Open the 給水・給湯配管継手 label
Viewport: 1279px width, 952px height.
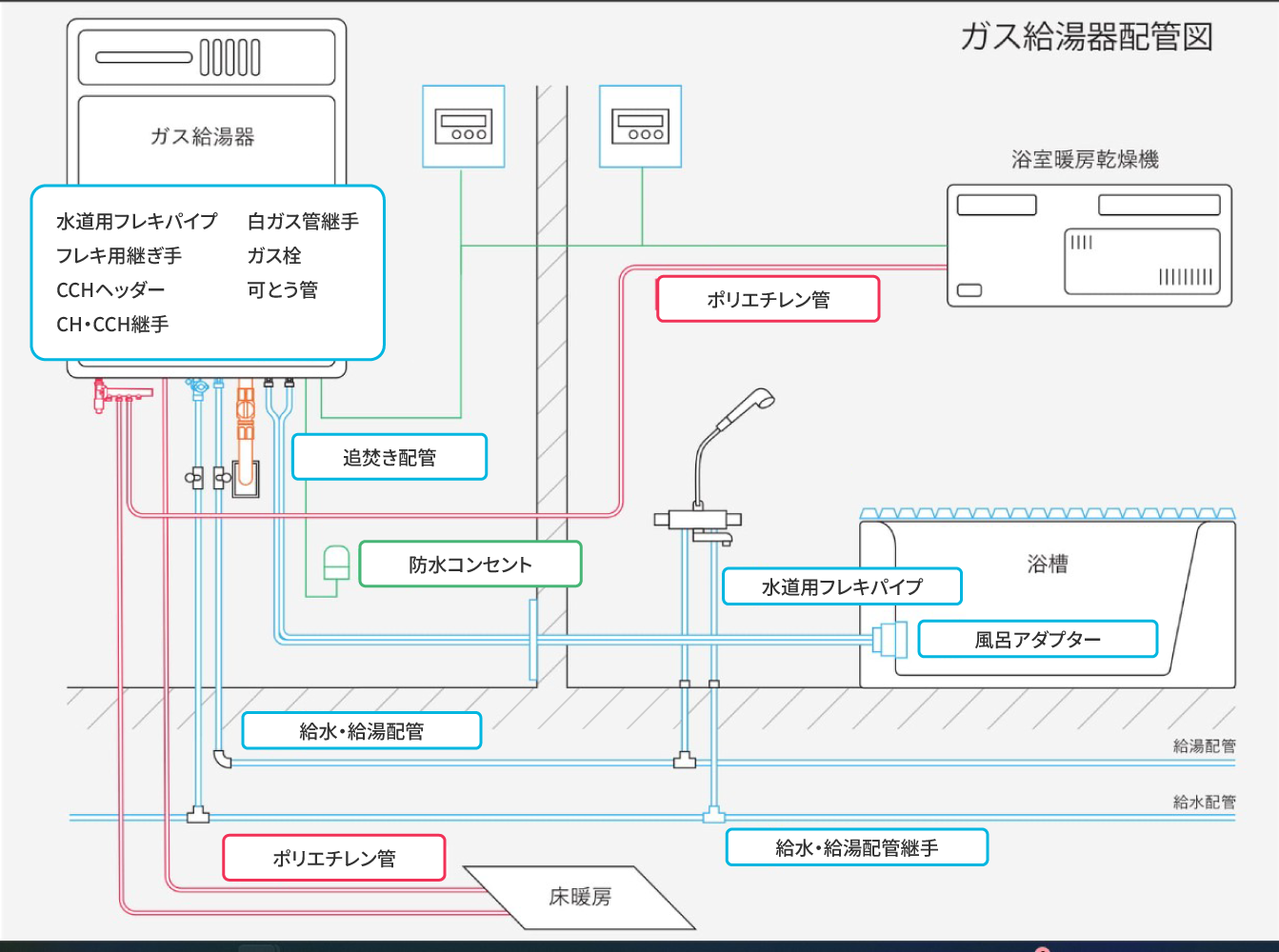click(856, 847)
